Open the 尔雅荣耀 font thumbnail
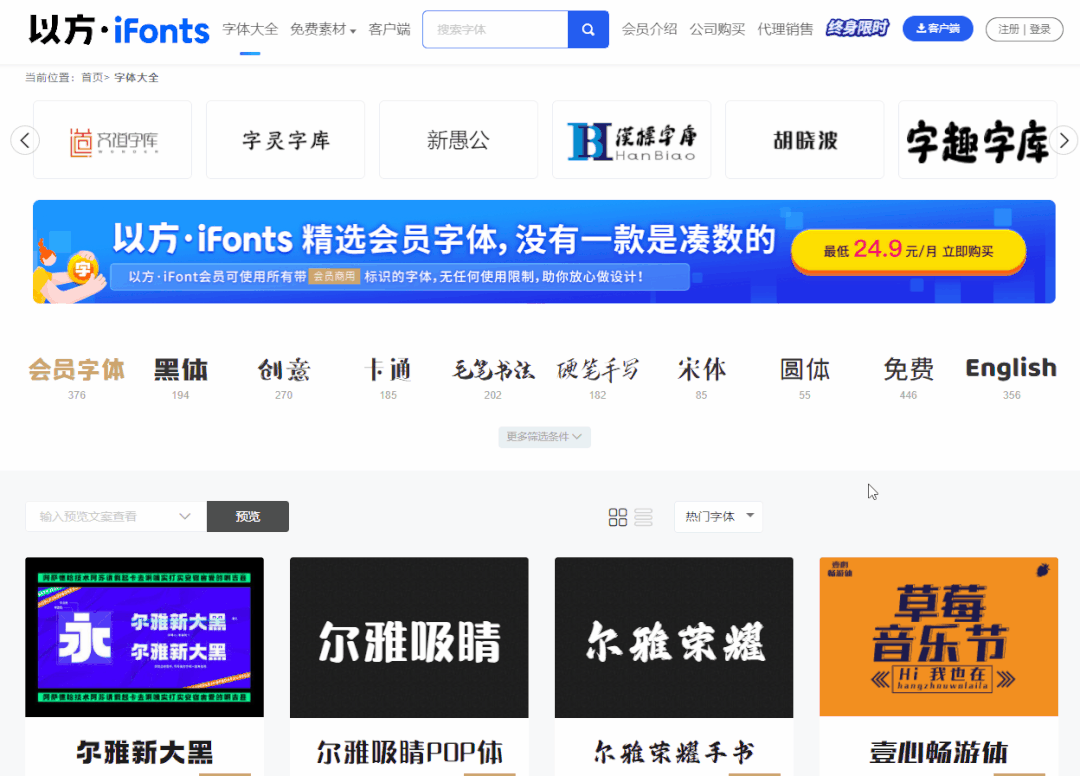1080x776 pixels. [674, 638]
